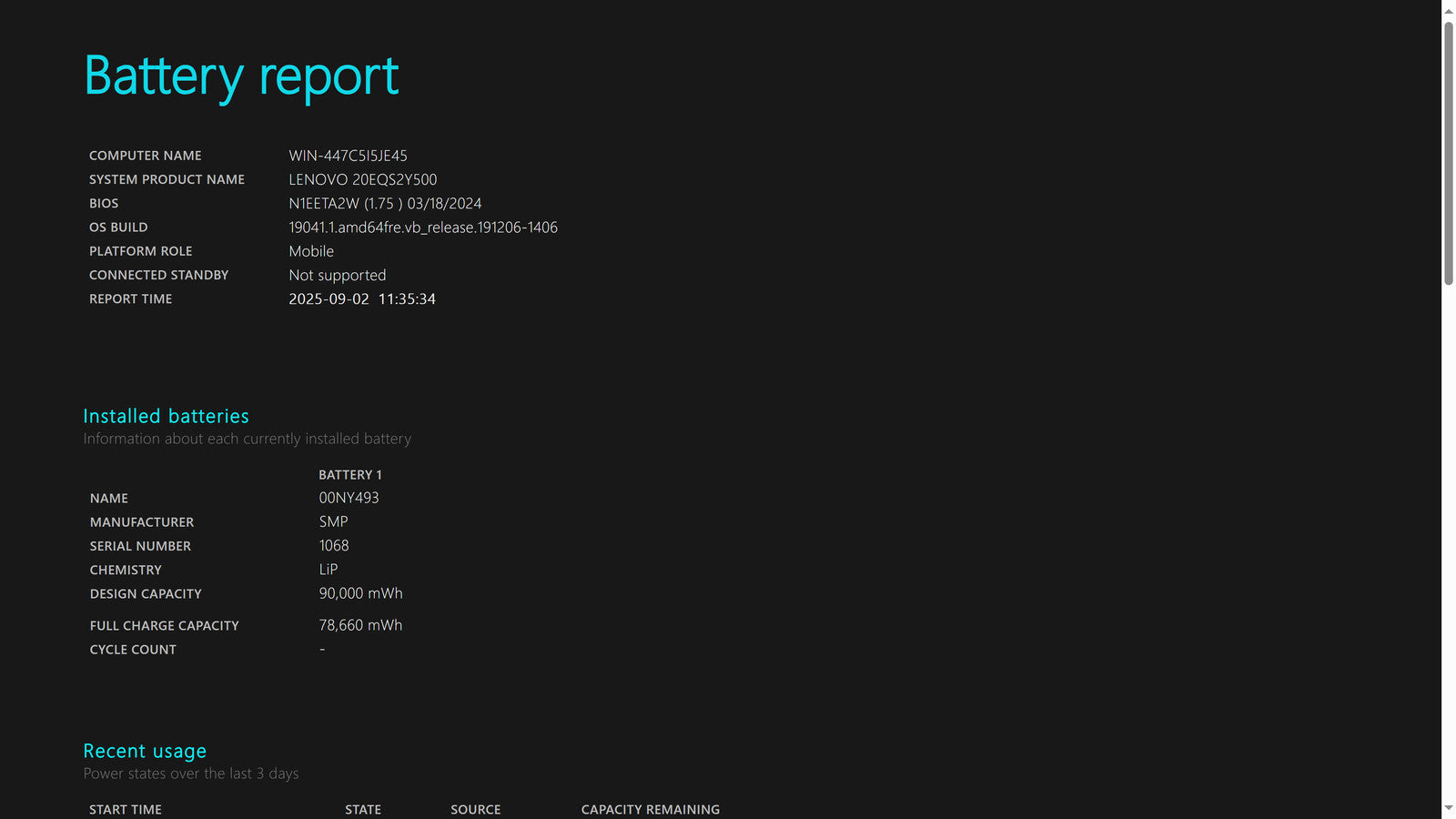Image resolution: width=1456 pixels, height=819 pixels.
Task: Click the 78,660 mWh value
Action: 360,625
